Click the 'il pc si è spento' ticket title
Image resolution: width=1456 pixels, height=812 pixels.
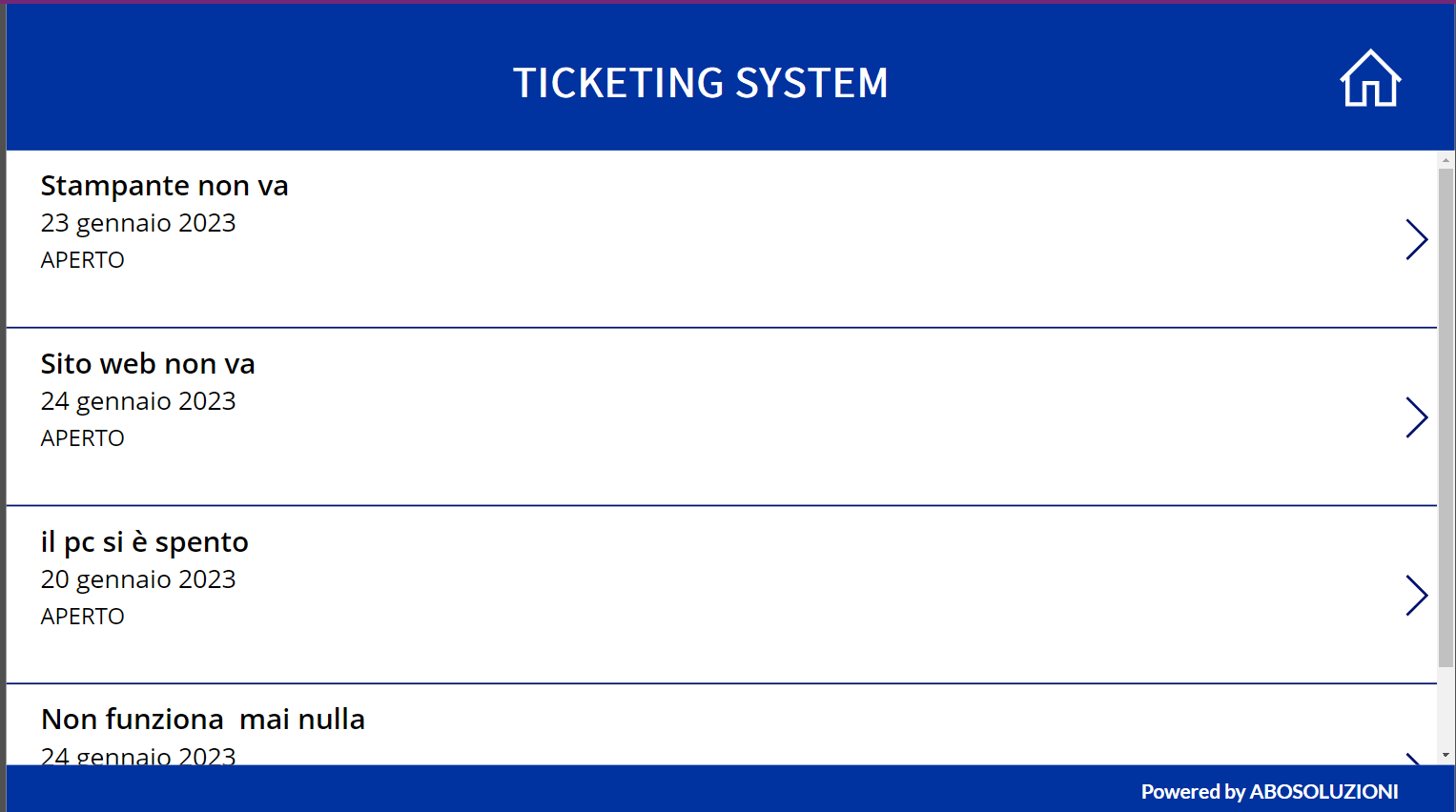coord(144,542)
